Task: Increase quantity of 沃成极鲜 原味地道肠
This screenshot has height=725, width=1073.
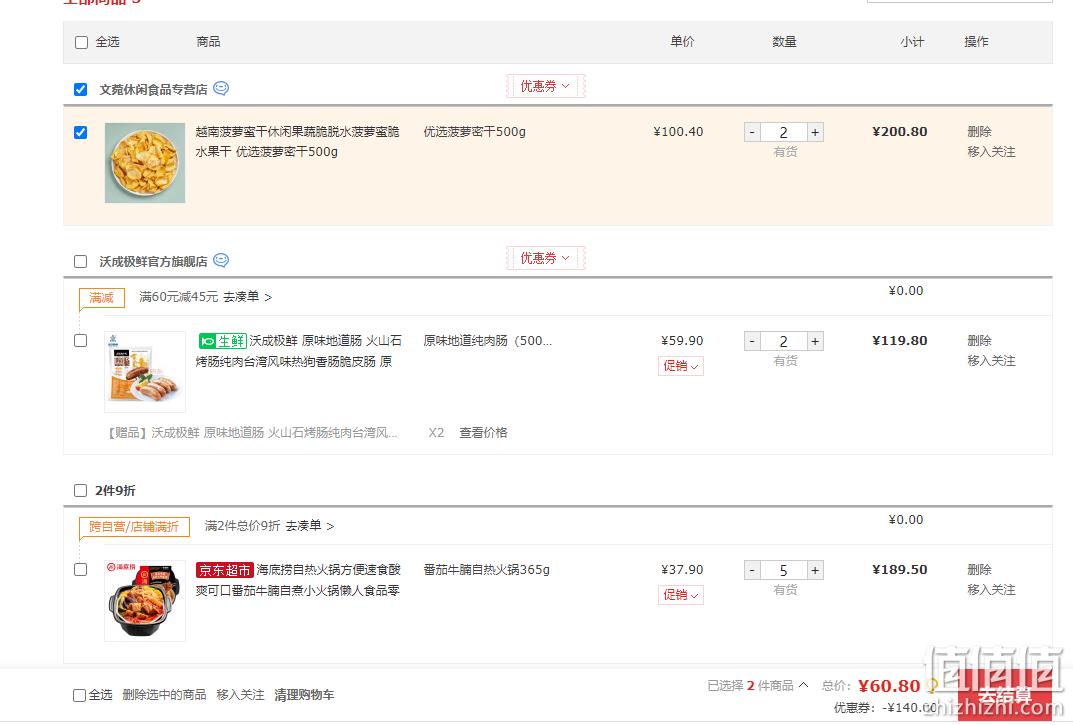Action: click(815, 341)
